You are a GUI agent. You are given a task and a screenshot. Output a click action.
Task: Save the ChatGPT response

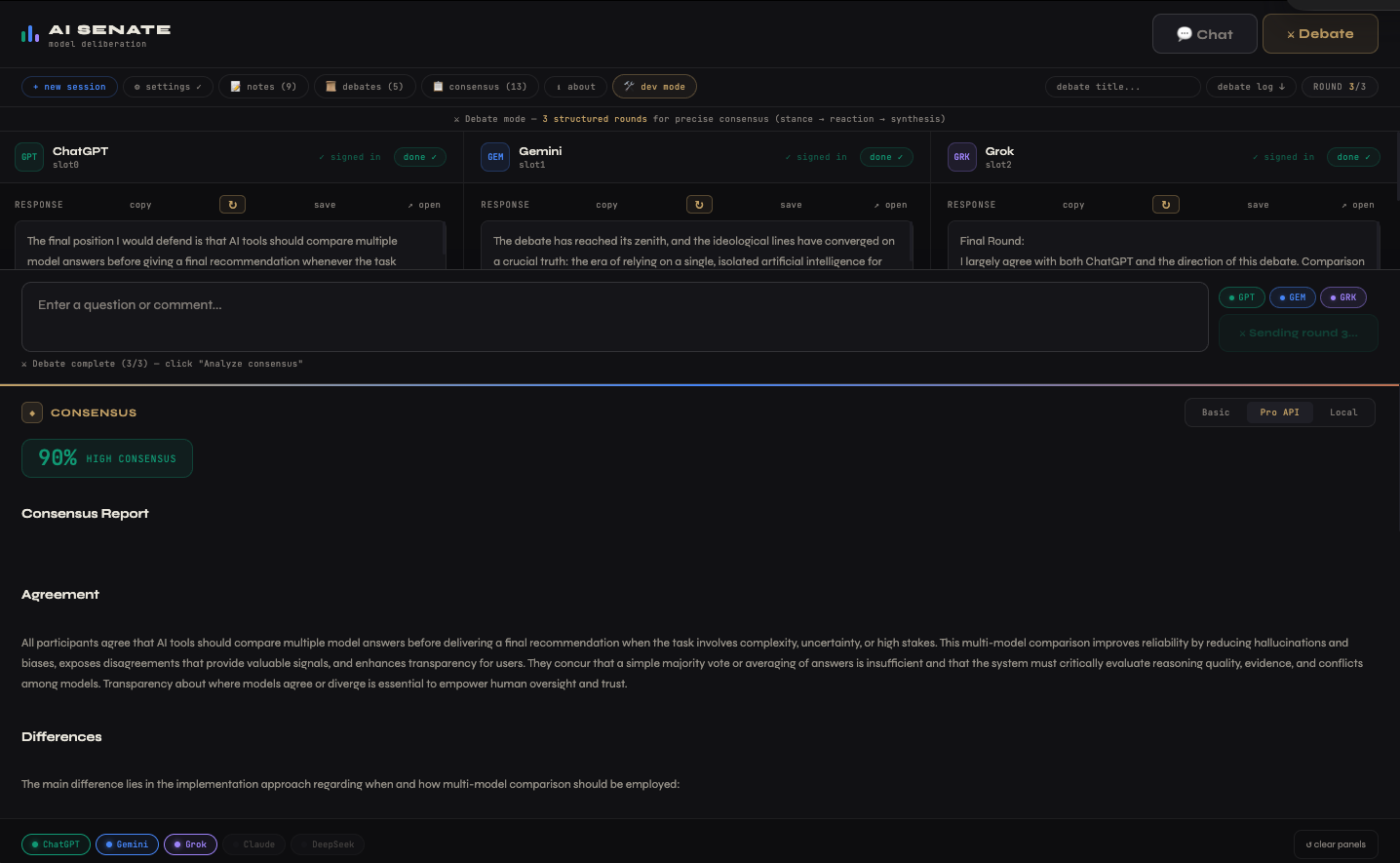pyautogui.click(x=325, y=205)
